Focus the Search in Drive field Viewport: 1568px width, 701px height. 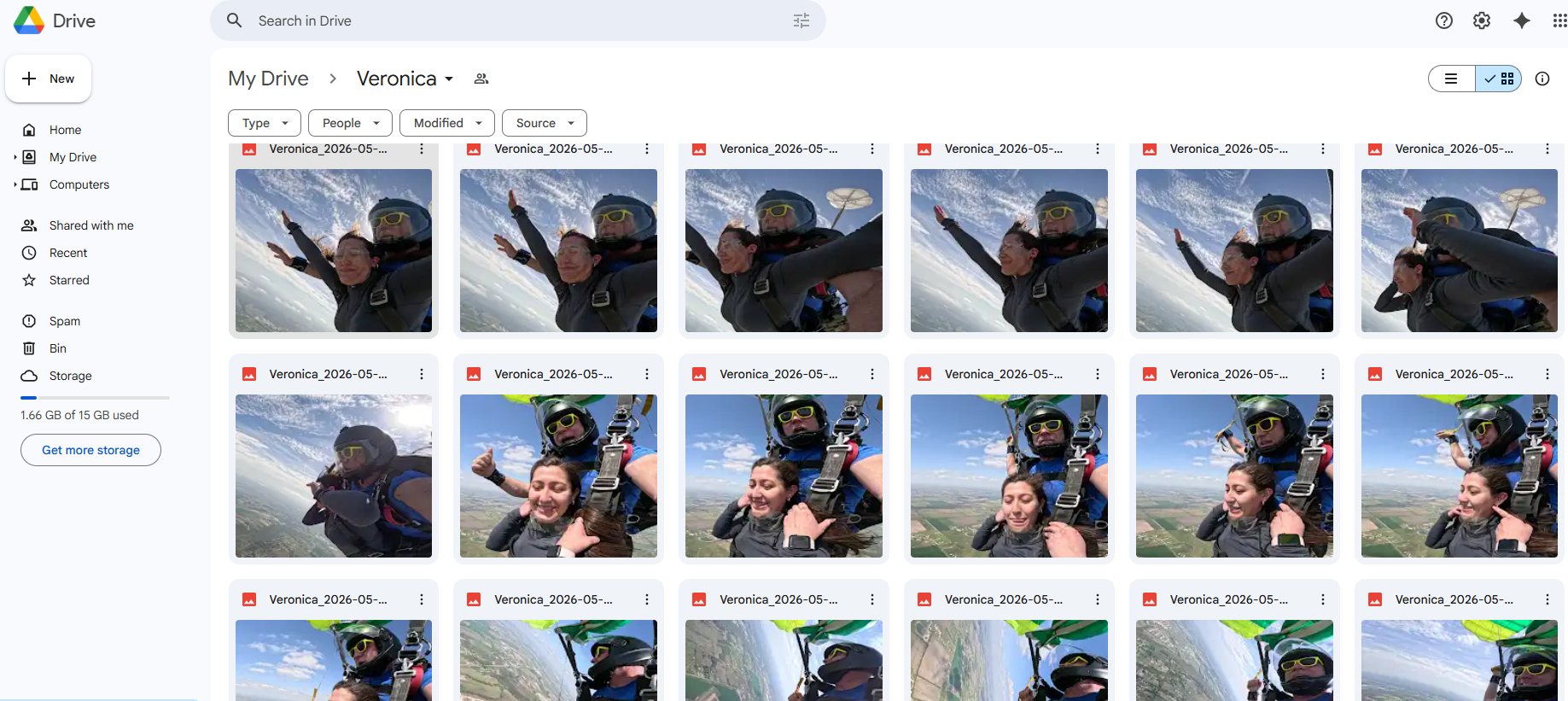[x=517, y=20]
